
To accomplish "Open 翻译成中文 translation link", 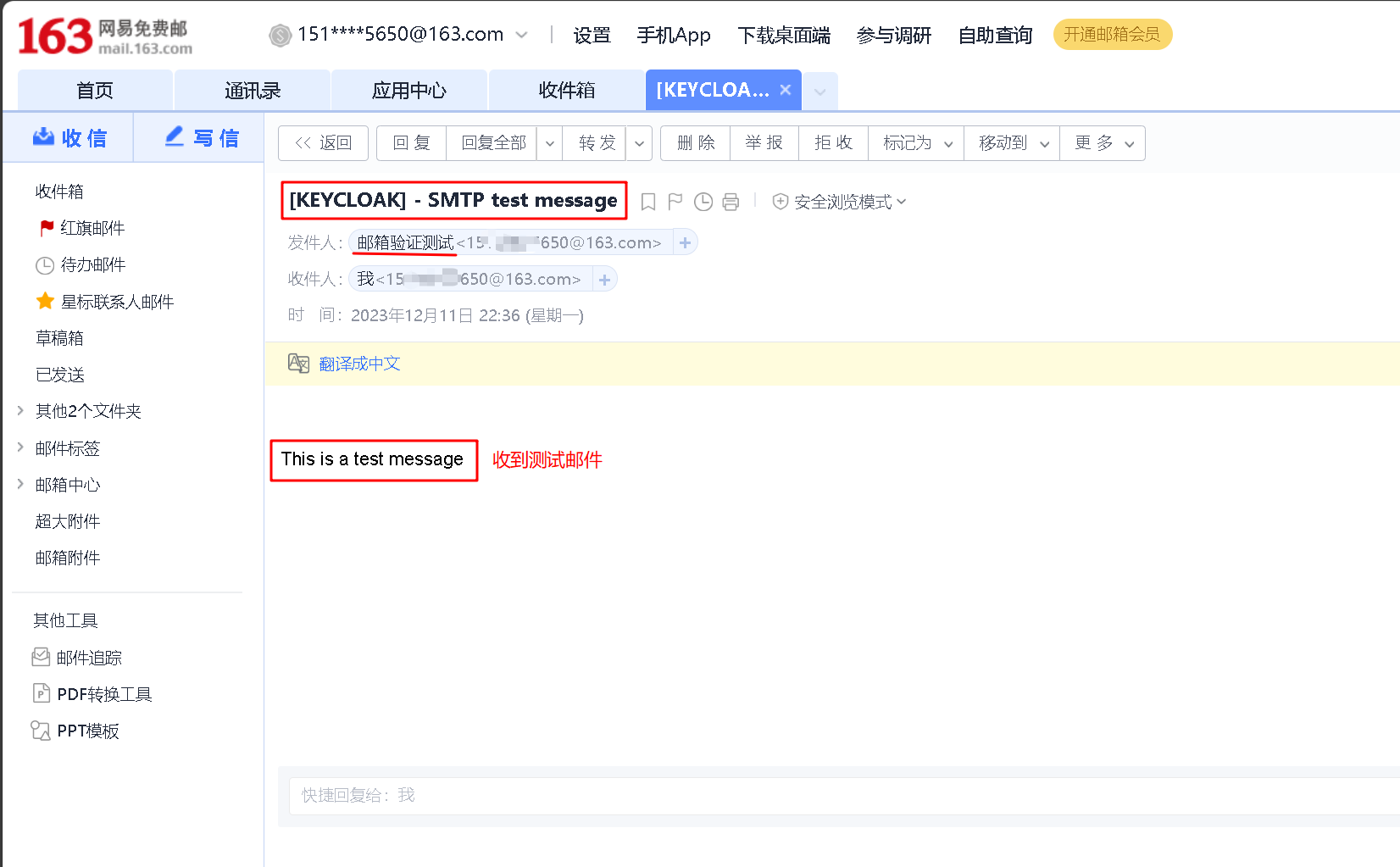I will (359, 363).
